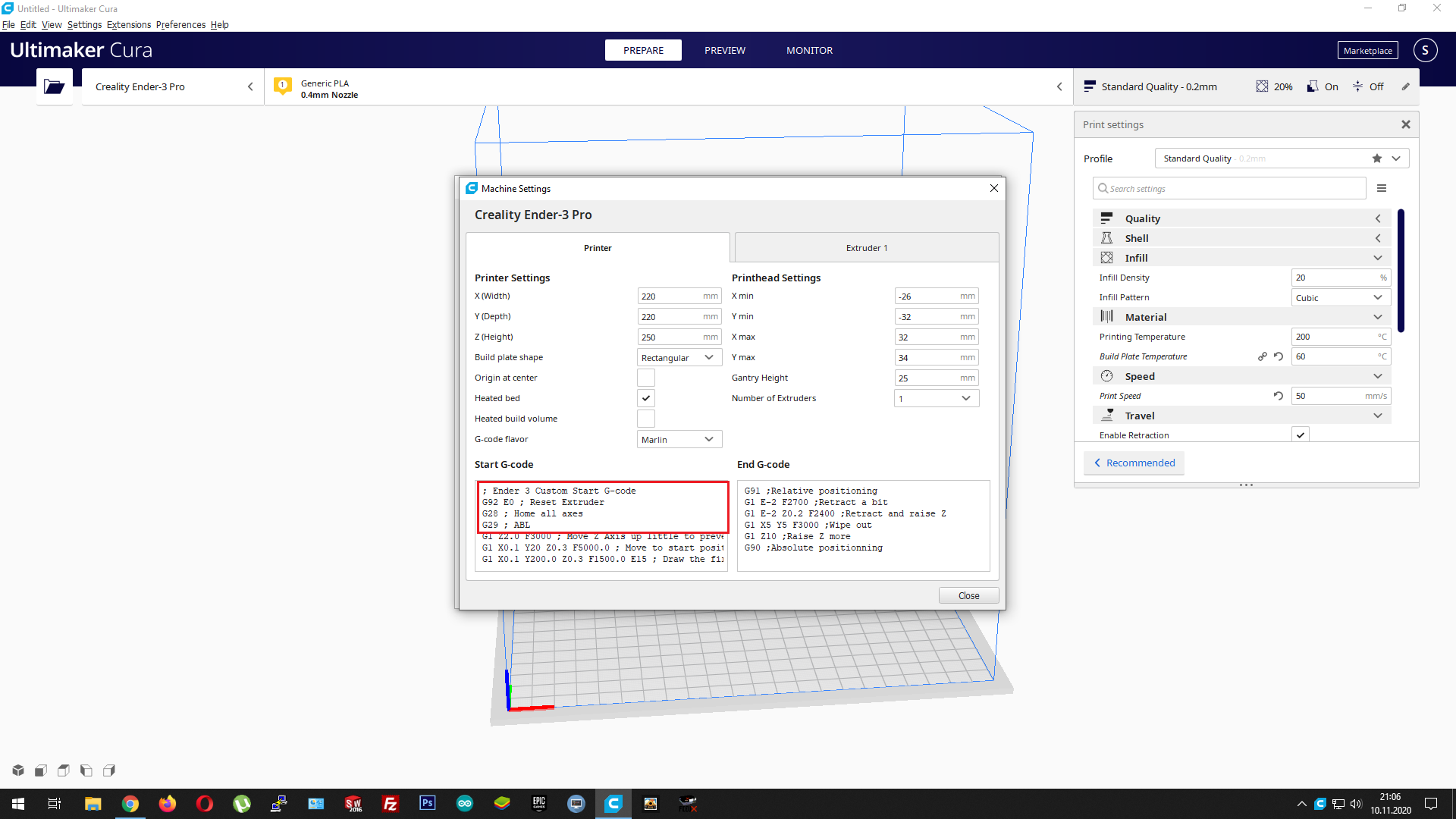1456x819 pixels.
Task: Click the Z (Height) input field
Action: (679, 337)
